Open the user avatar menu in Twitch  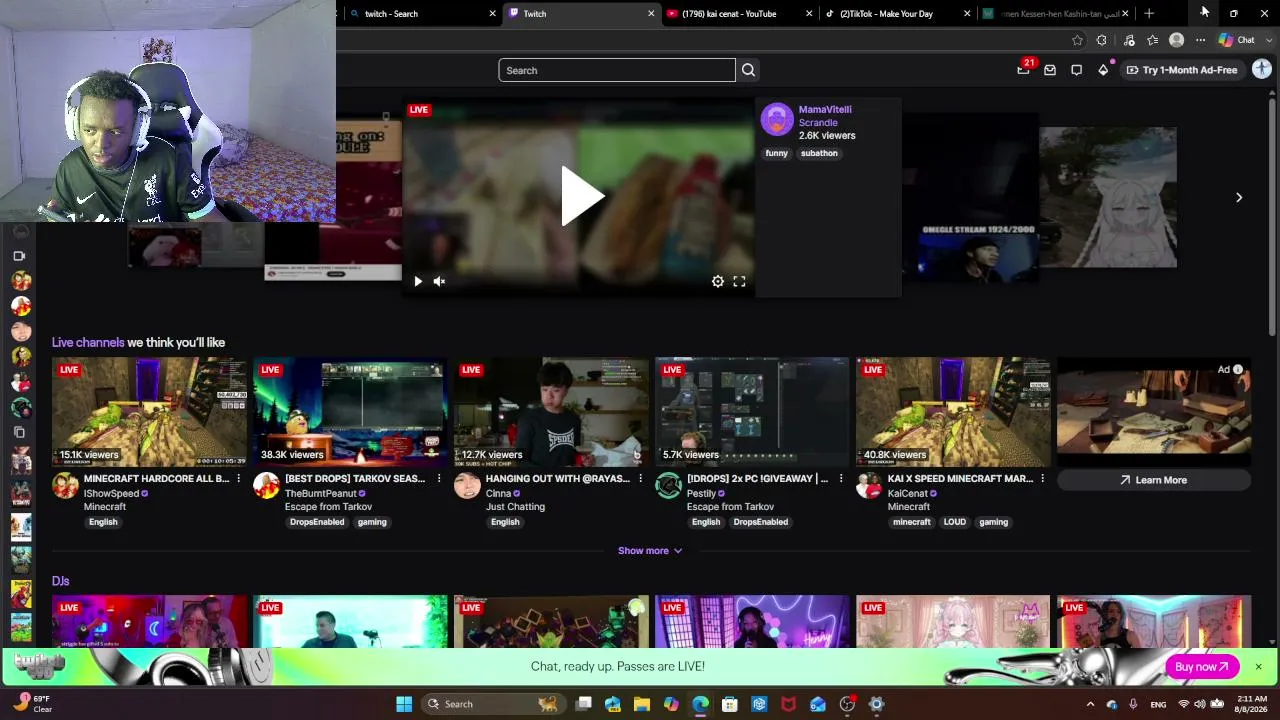(x=1262, y=69)
